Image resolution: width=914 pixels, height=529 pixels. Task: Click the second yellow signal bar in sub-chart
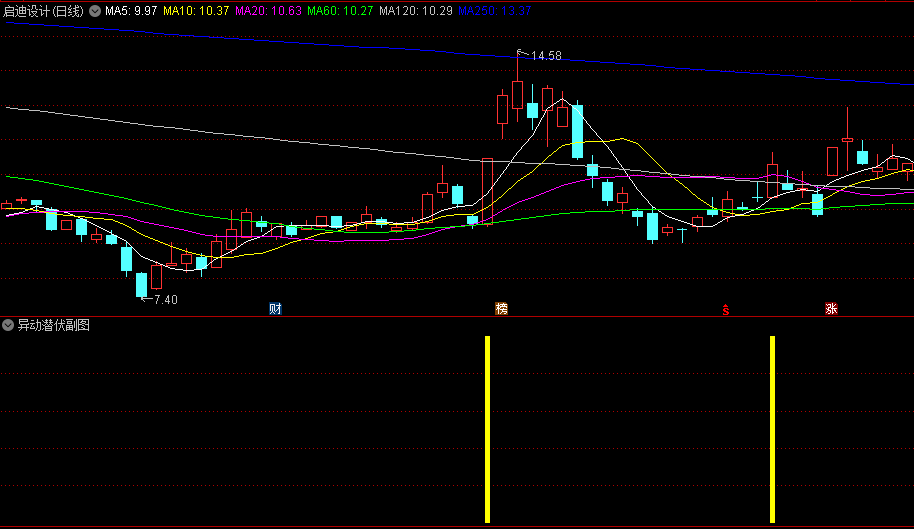point(772,429)
